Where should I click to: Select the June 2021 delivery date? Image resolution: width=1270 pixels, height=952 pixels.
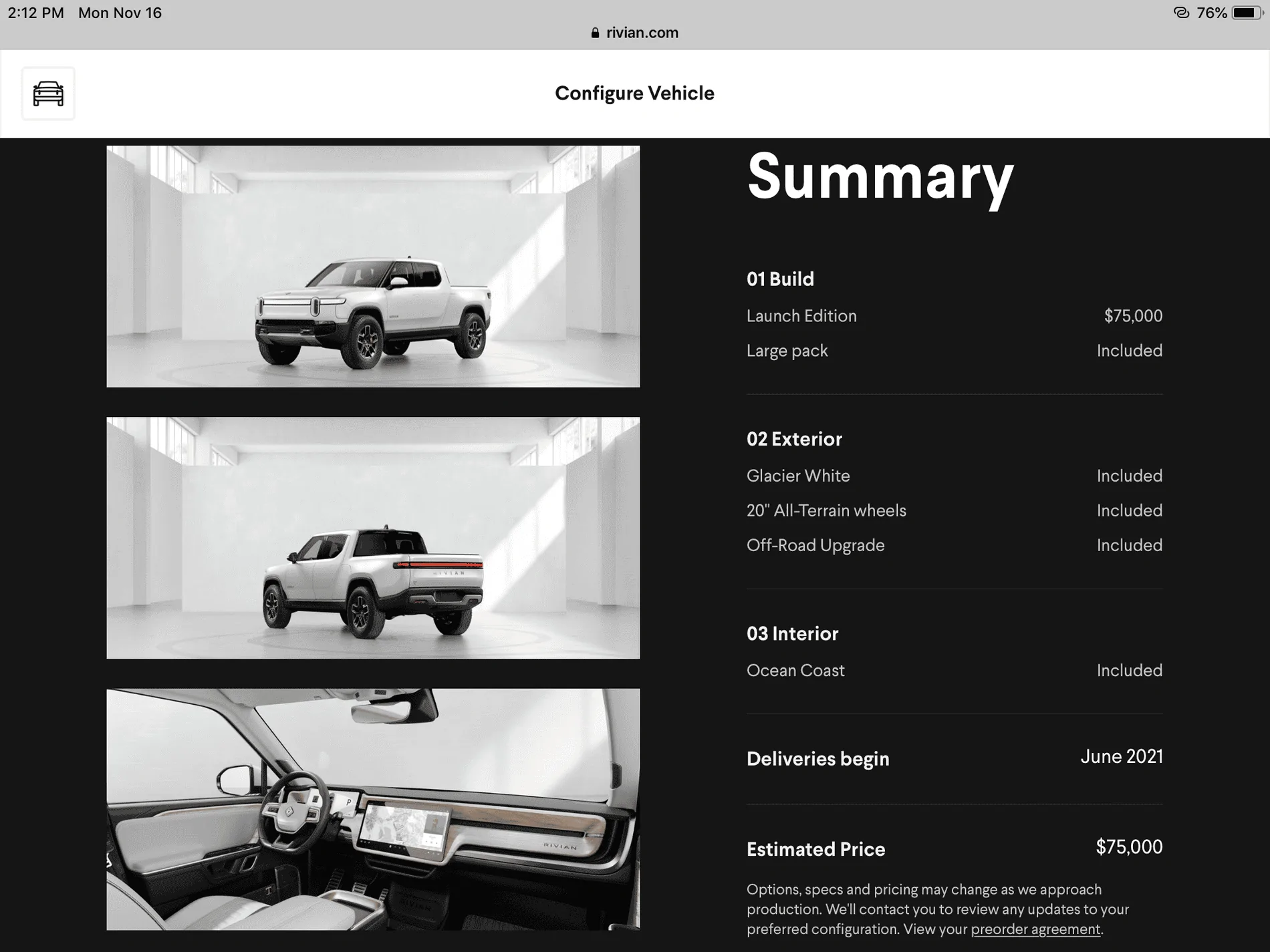1122,756
